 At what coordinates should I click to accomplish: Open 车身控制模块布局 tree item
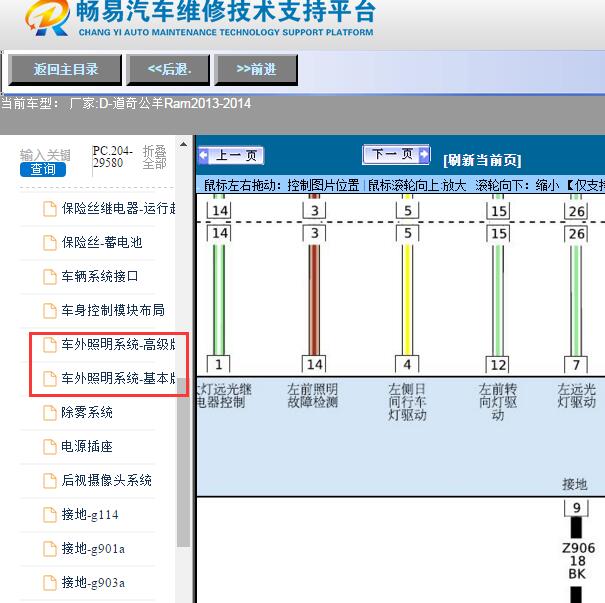coord(113,310)
